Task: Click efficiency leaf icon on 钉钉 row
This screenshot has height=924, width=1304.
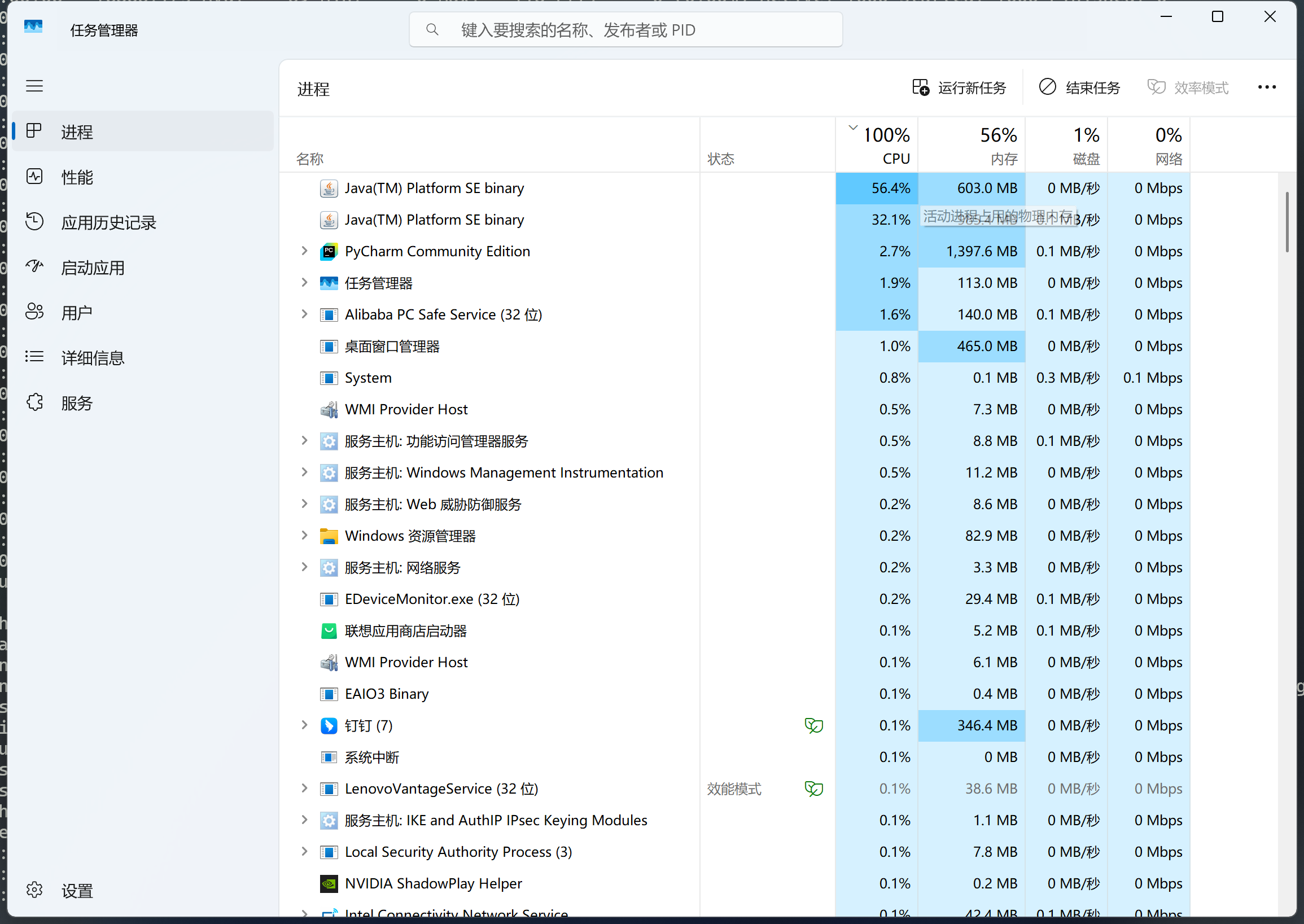Action: pos(813,725)
